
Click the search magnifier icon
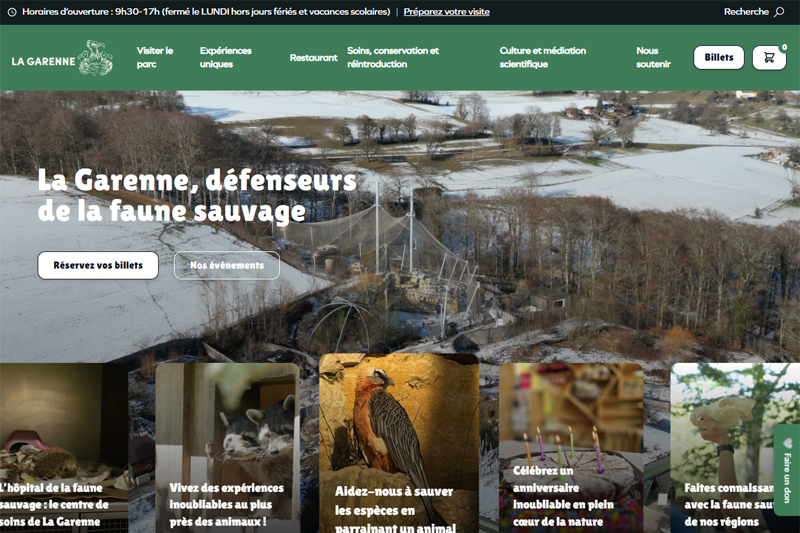(779, 12)
